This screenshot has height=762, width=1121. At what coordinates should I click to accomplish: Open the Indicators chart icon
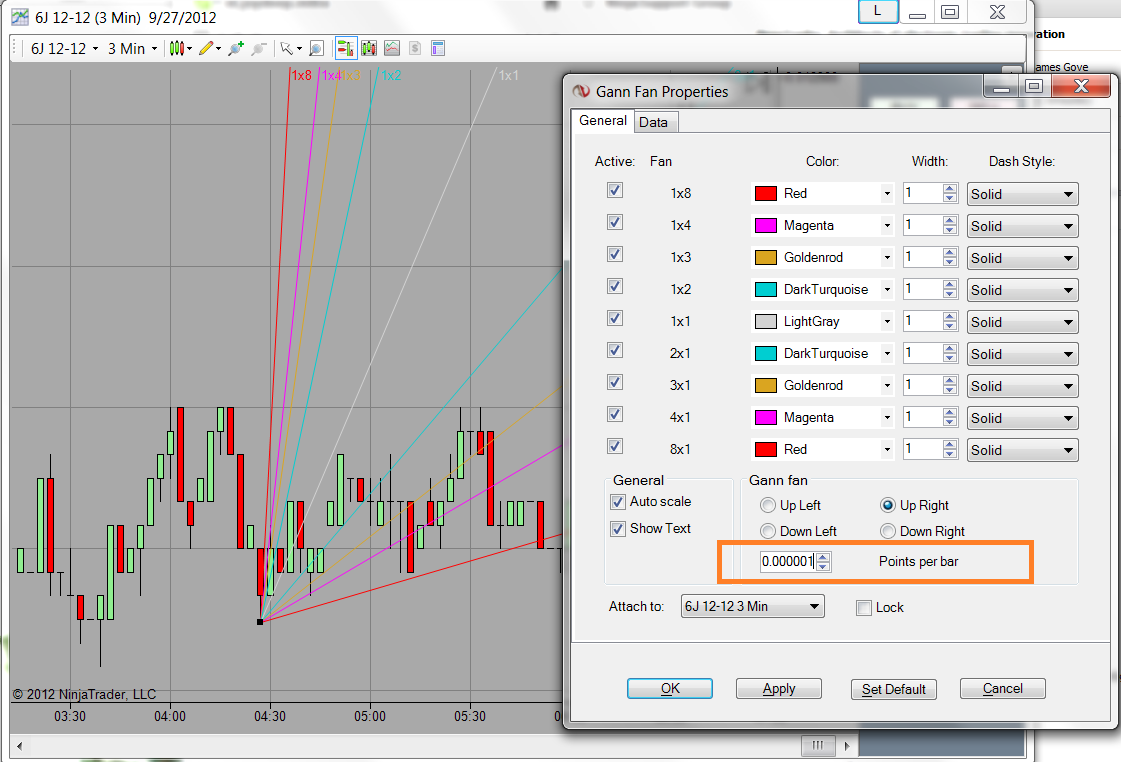tap(392, 49)
